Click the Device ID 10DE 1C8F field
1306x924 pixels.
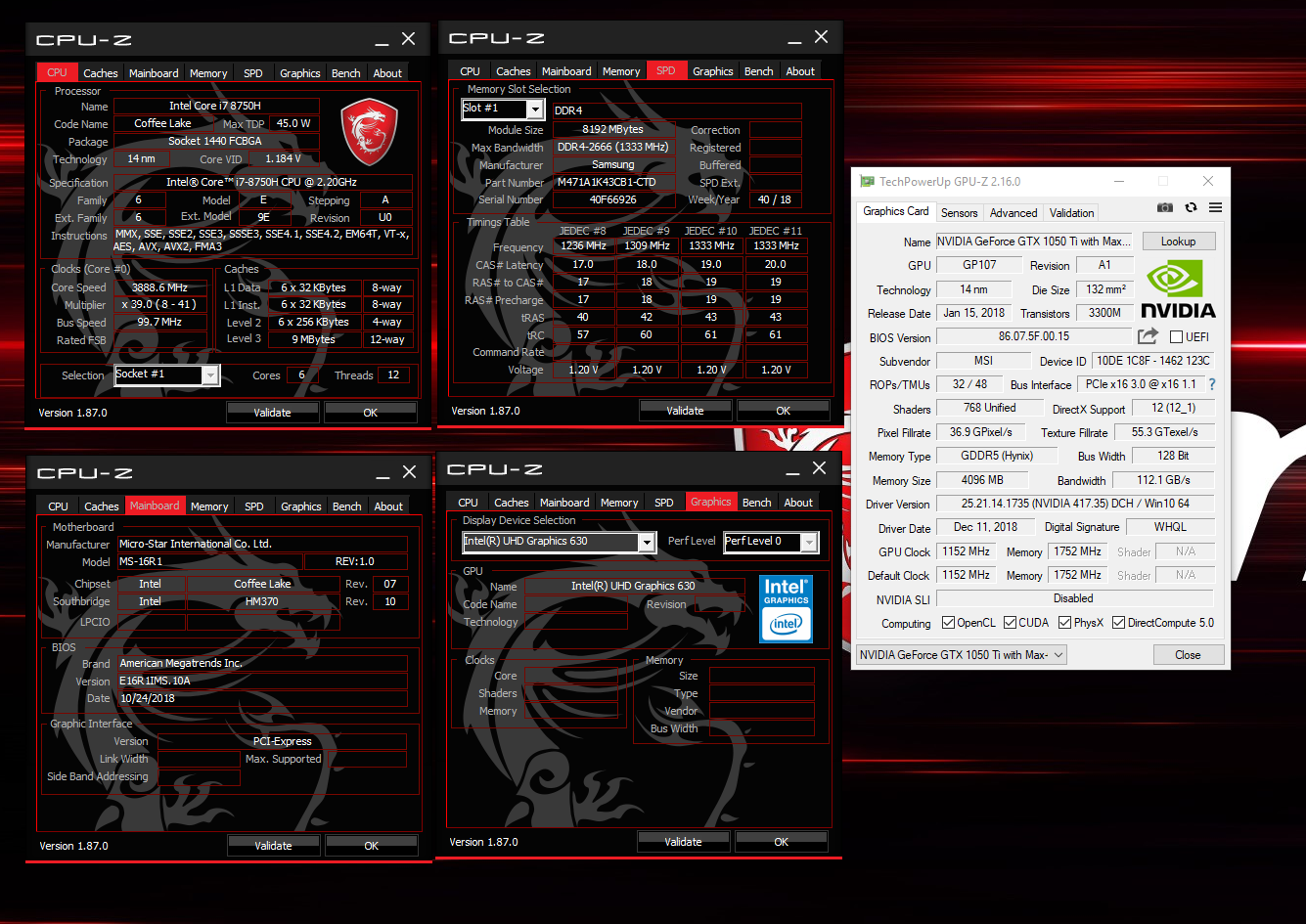pyautogui.click(x=1153, y=361)
